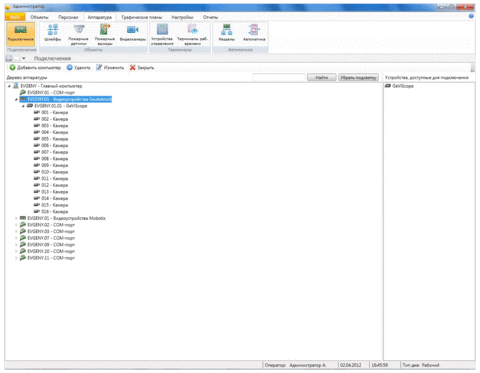The width and height of the screenshot is (480, 373).
Task: Expand the Видеоустройства Mobotix node
Action: 16,218
